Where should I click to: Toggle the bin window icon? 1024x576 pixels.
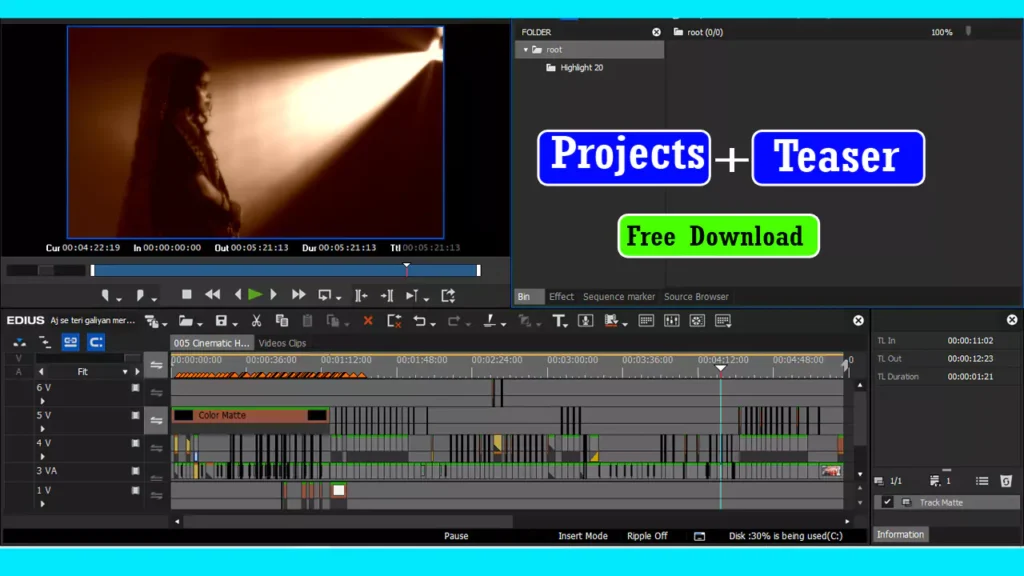click(x=646, y=321)
